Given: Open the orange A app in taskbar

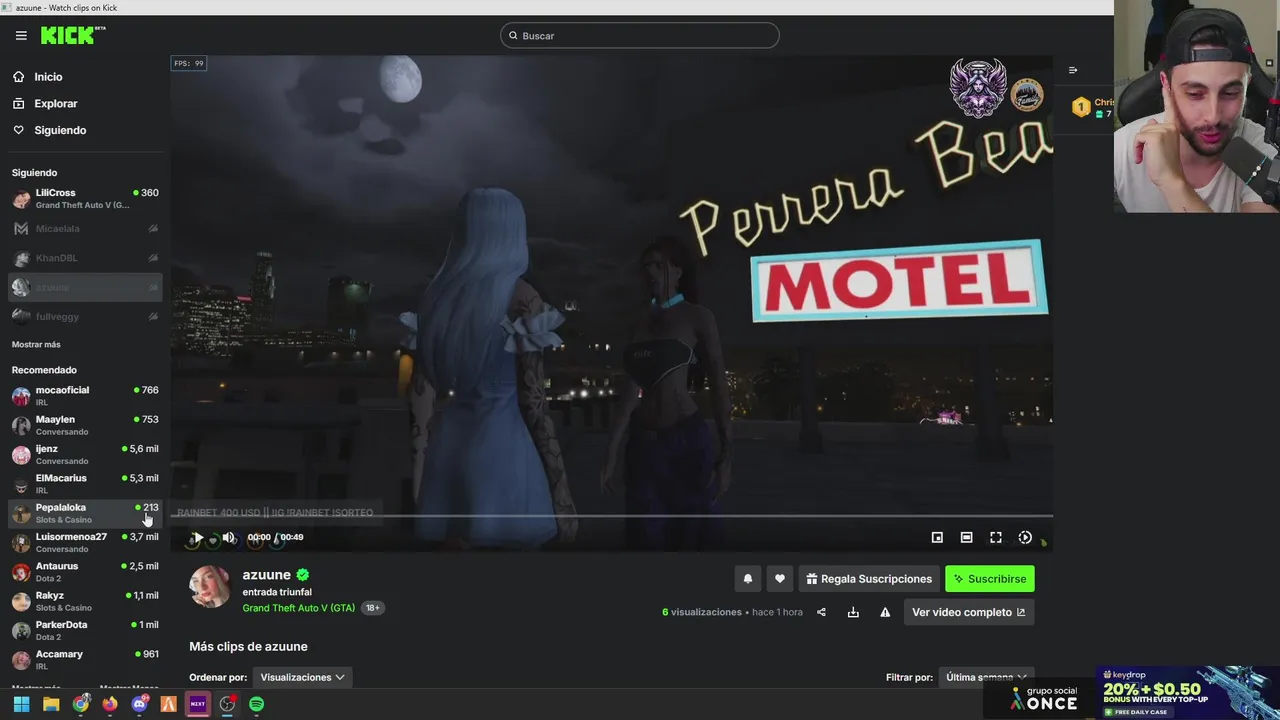Looking at the screenshot, I should [168, 704].
